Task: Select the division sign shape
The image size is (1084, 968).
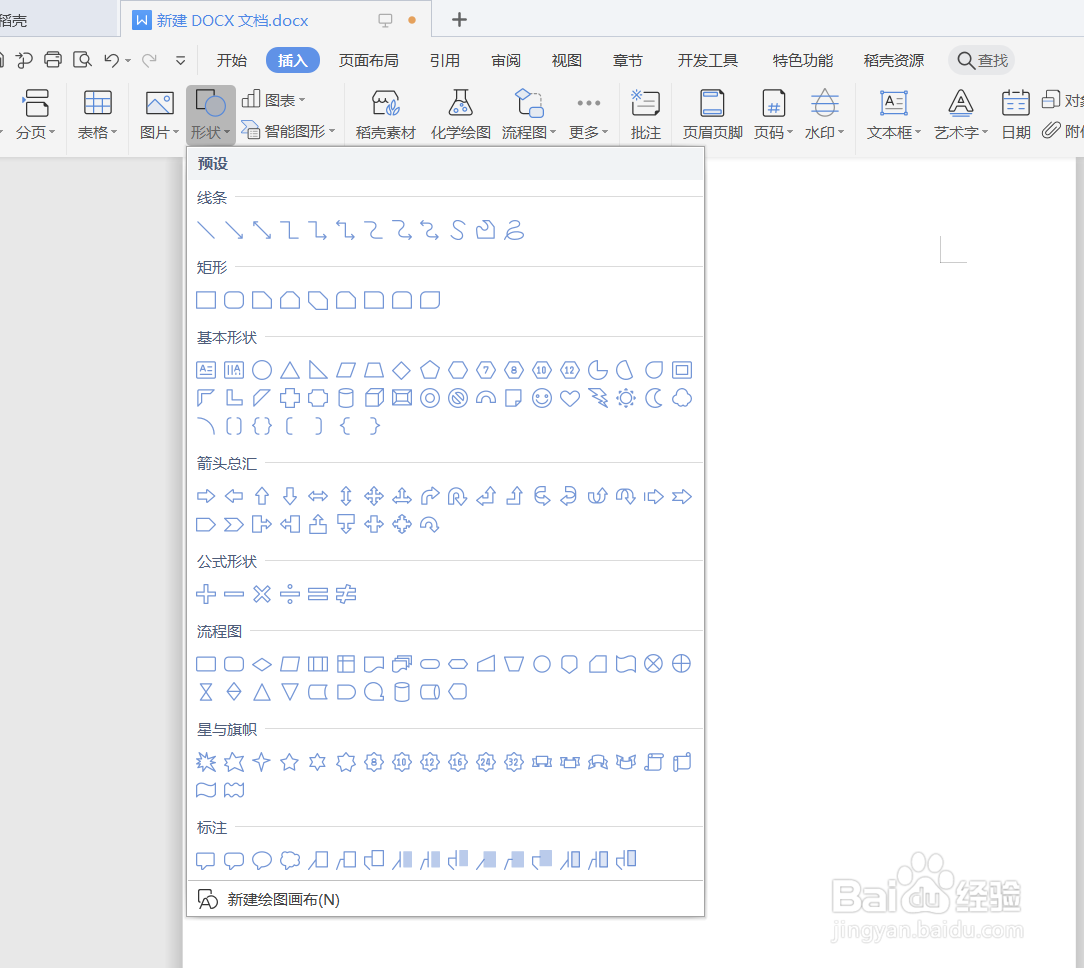Action: 290,594
